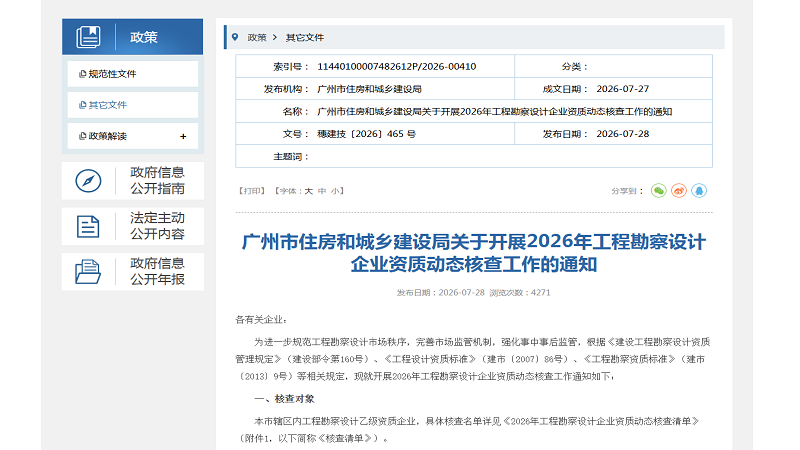This screenshot has height=450, width=800.
Task: Open 政府信息公开年报 link
Action: coord(157,271)
